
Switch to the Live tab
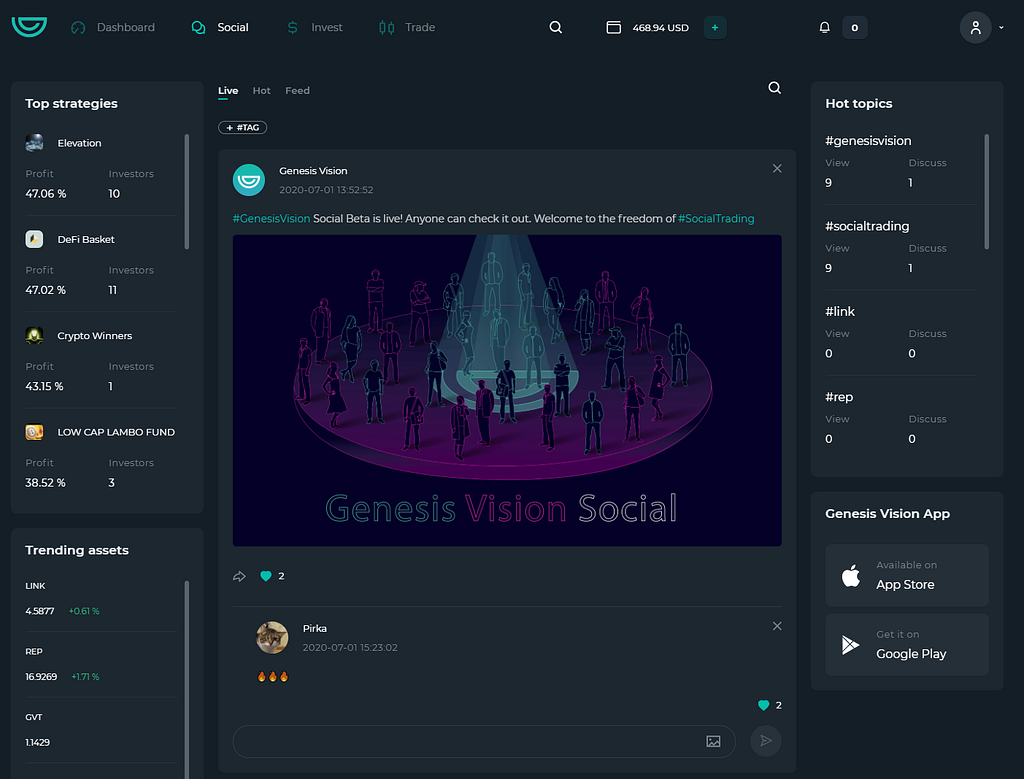[x=228, y=91]
